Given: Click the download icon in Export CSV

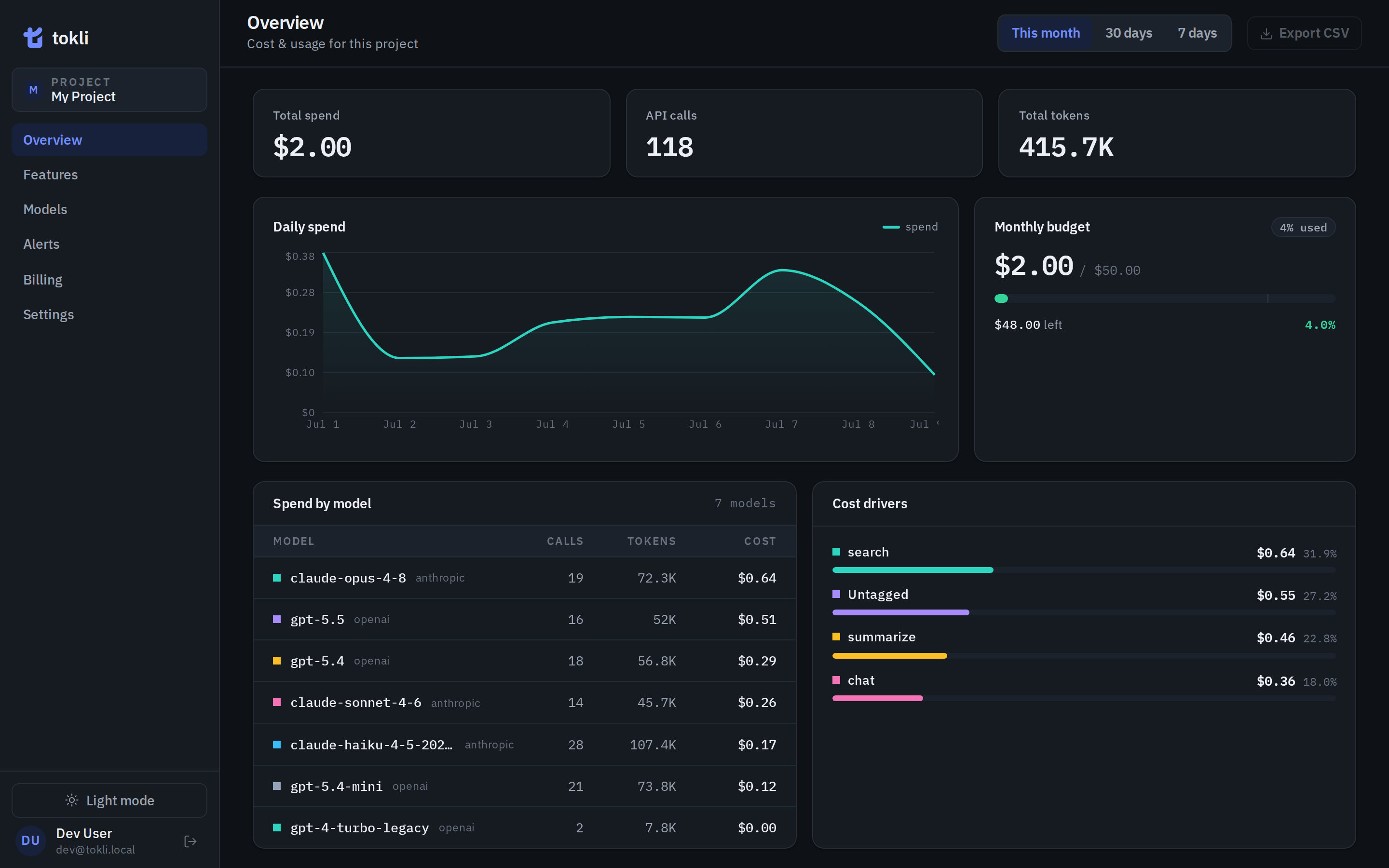Looking at the screenshot, I should [x=1266, y=34].
